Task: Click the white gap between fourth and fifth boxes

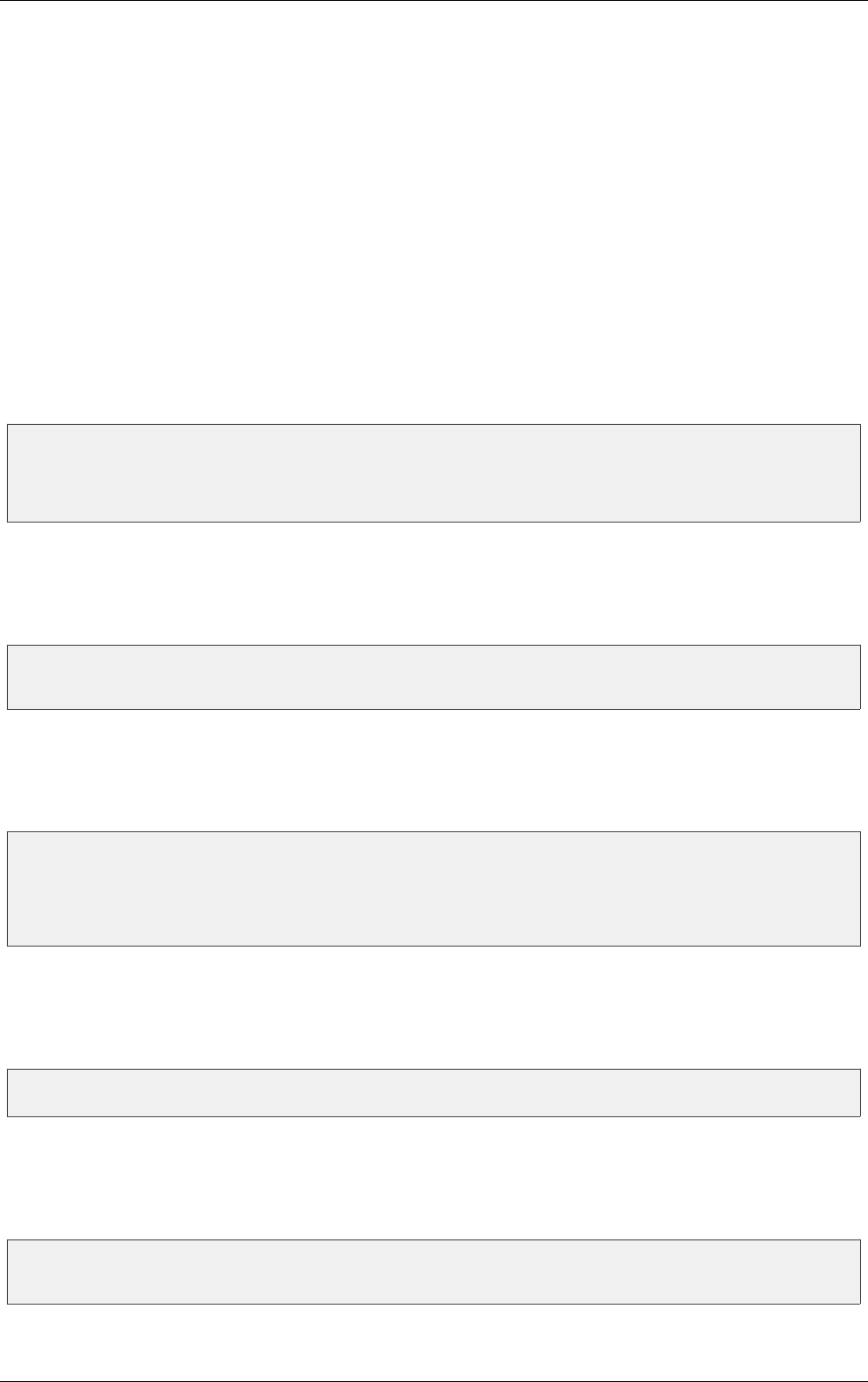Action: coord(434,1178)
